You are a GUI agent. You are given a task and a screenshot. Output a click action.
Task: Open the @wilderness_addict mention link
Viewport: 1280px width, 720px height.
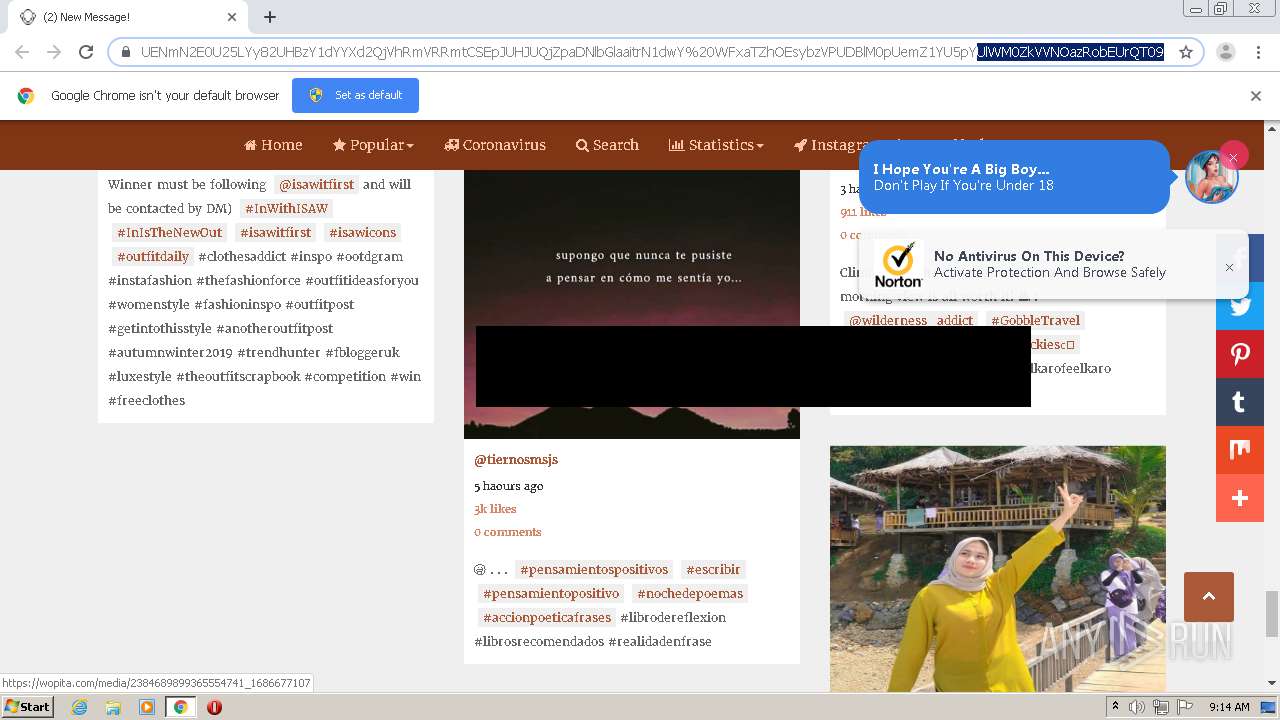911,321
